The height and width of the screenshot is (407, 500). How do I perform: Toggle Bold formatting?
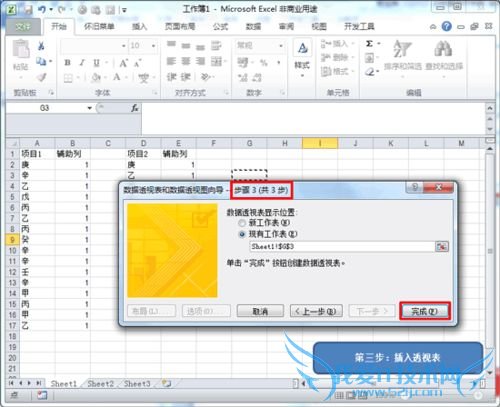[x=68, y=62]
